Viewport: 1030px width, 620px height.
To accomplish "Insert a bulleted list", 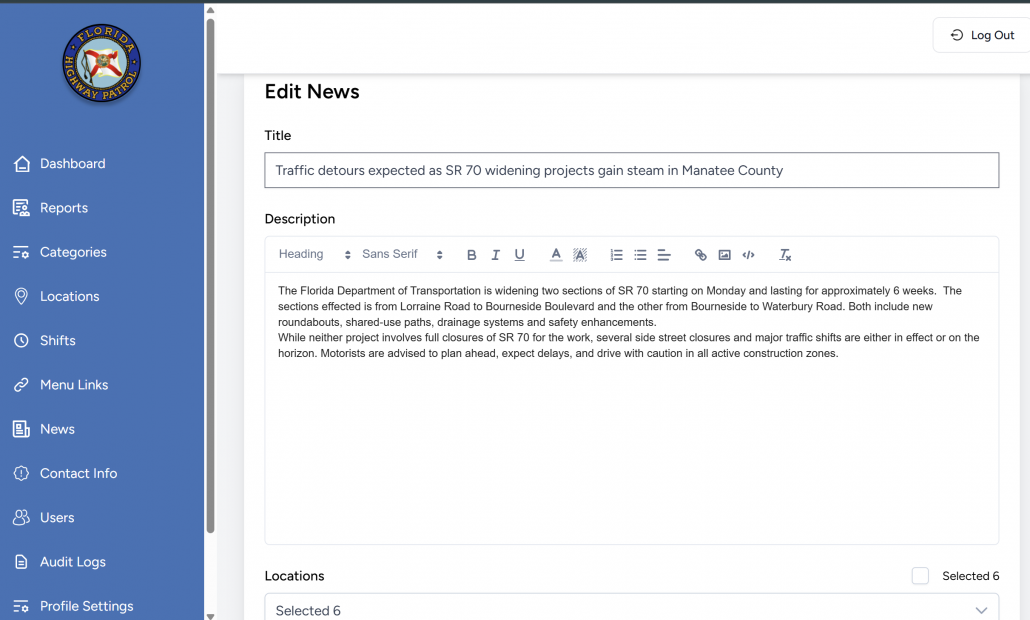I will tap(640, 255).
